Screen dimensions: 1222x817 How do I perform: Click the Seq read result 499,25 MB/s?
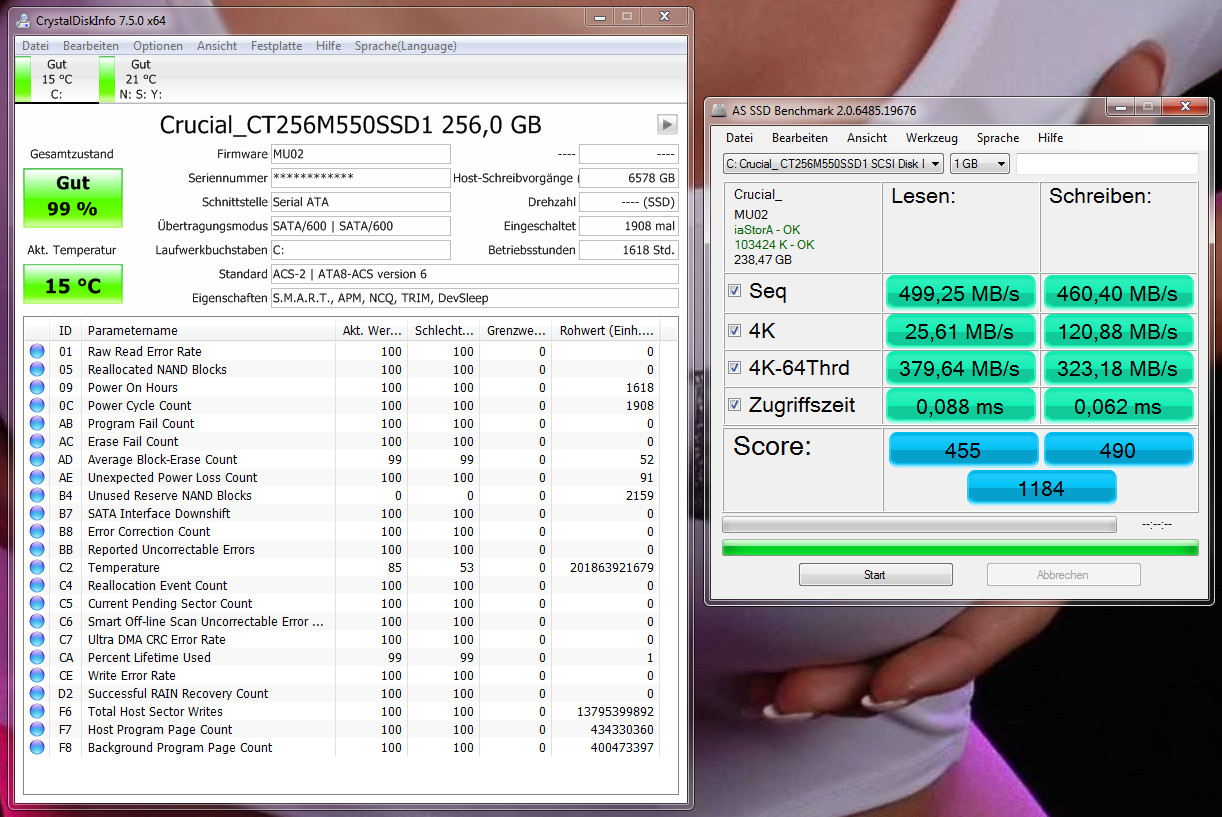click(x=961, y=293)
